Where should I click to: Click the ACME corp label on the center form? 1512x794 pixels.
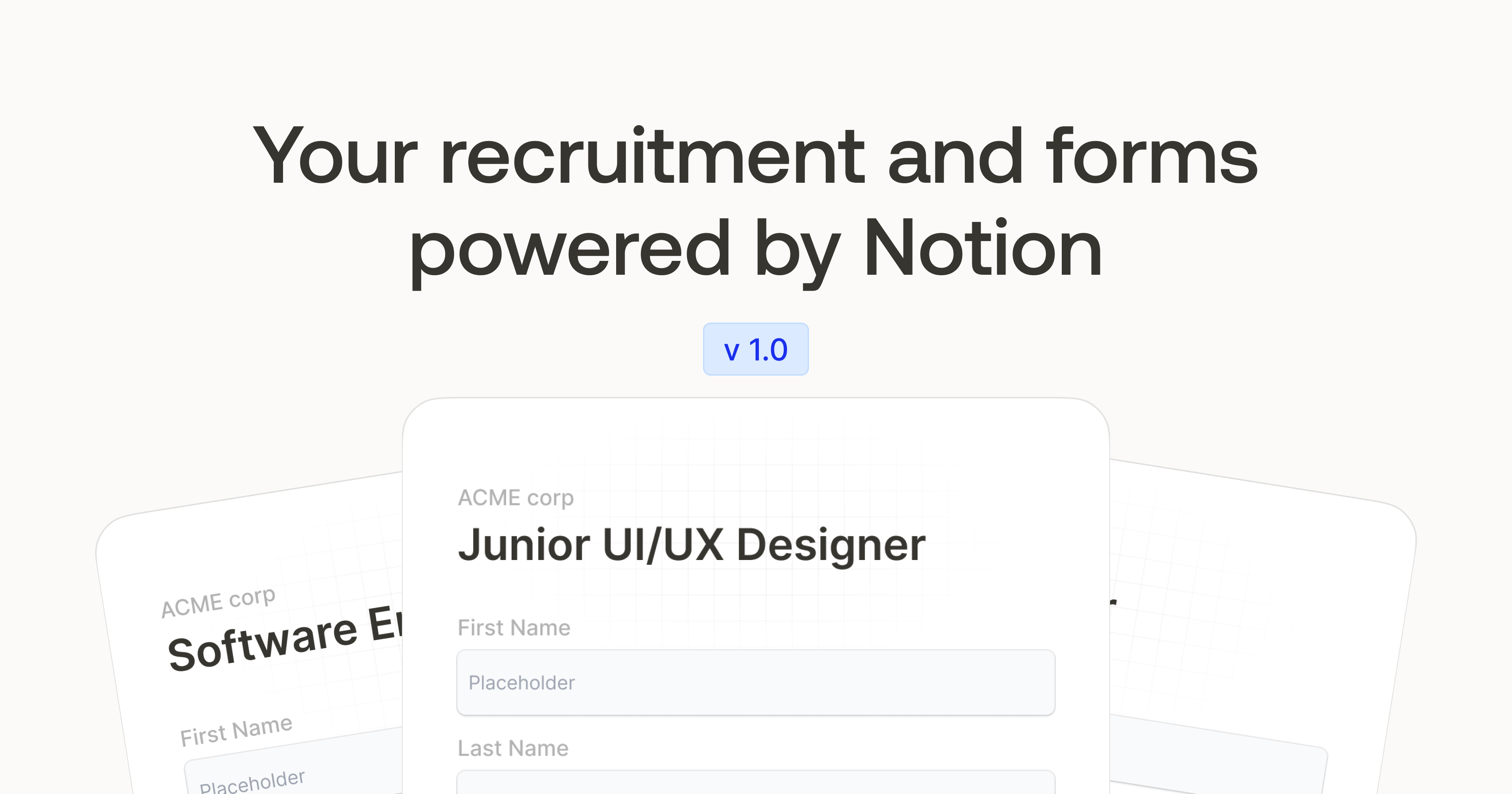[x=517, y=497]
